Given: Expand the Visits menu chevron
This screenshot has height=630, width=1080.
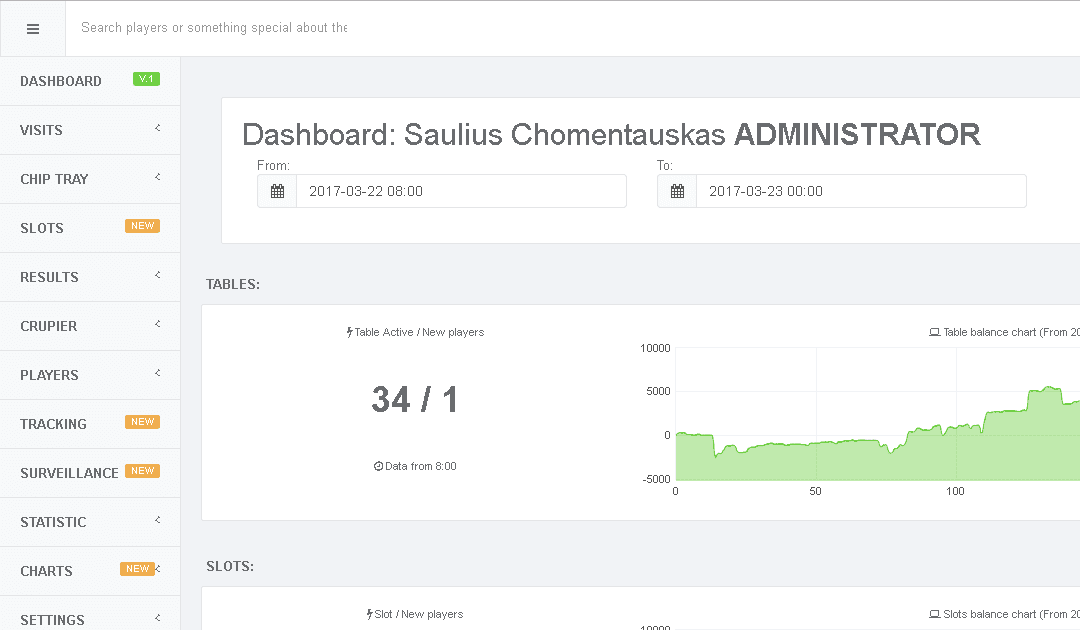Looking at the screenshot, I should (x=158, y=128).
